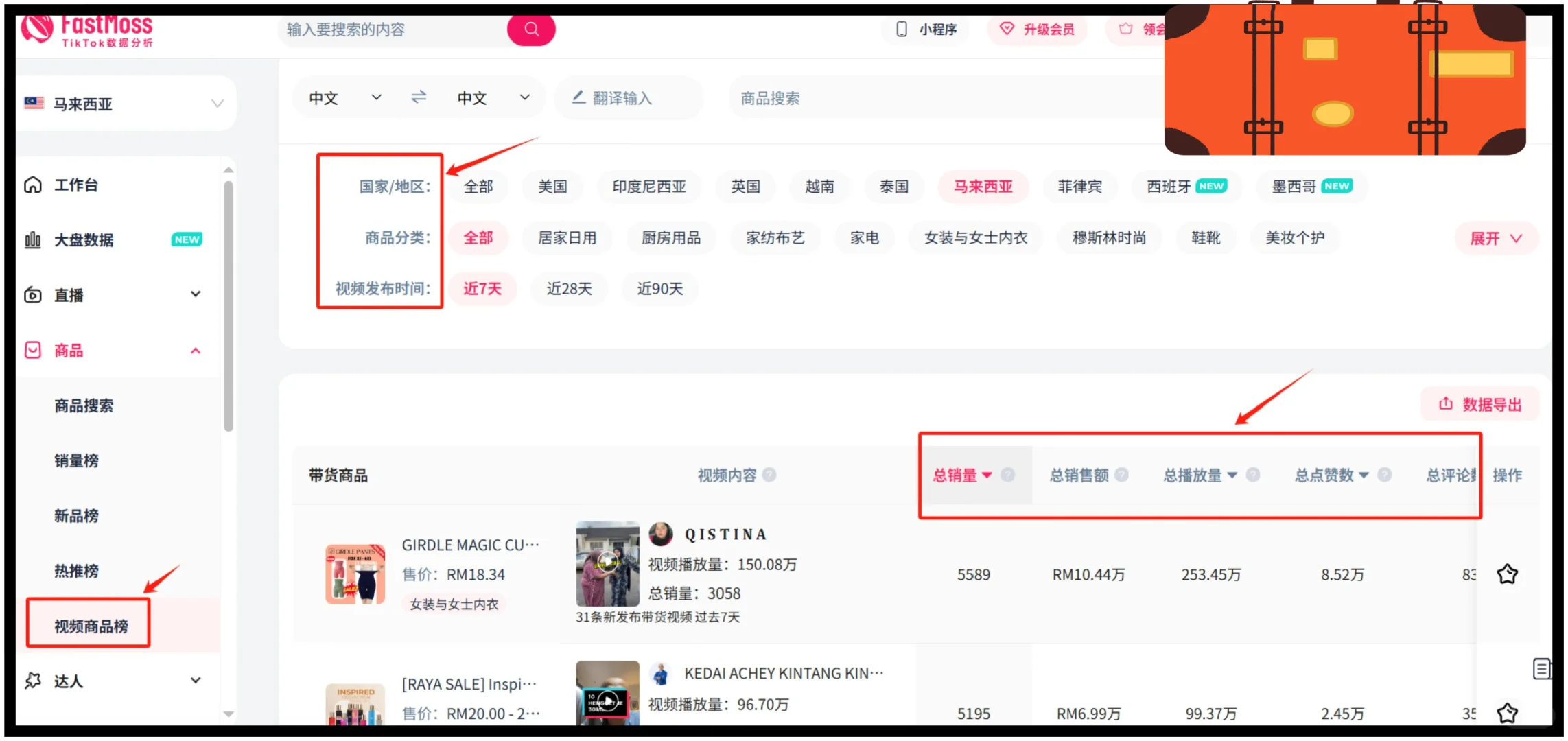
Task: Open 大盘数据 in sidebar
Action: point(84,239)
